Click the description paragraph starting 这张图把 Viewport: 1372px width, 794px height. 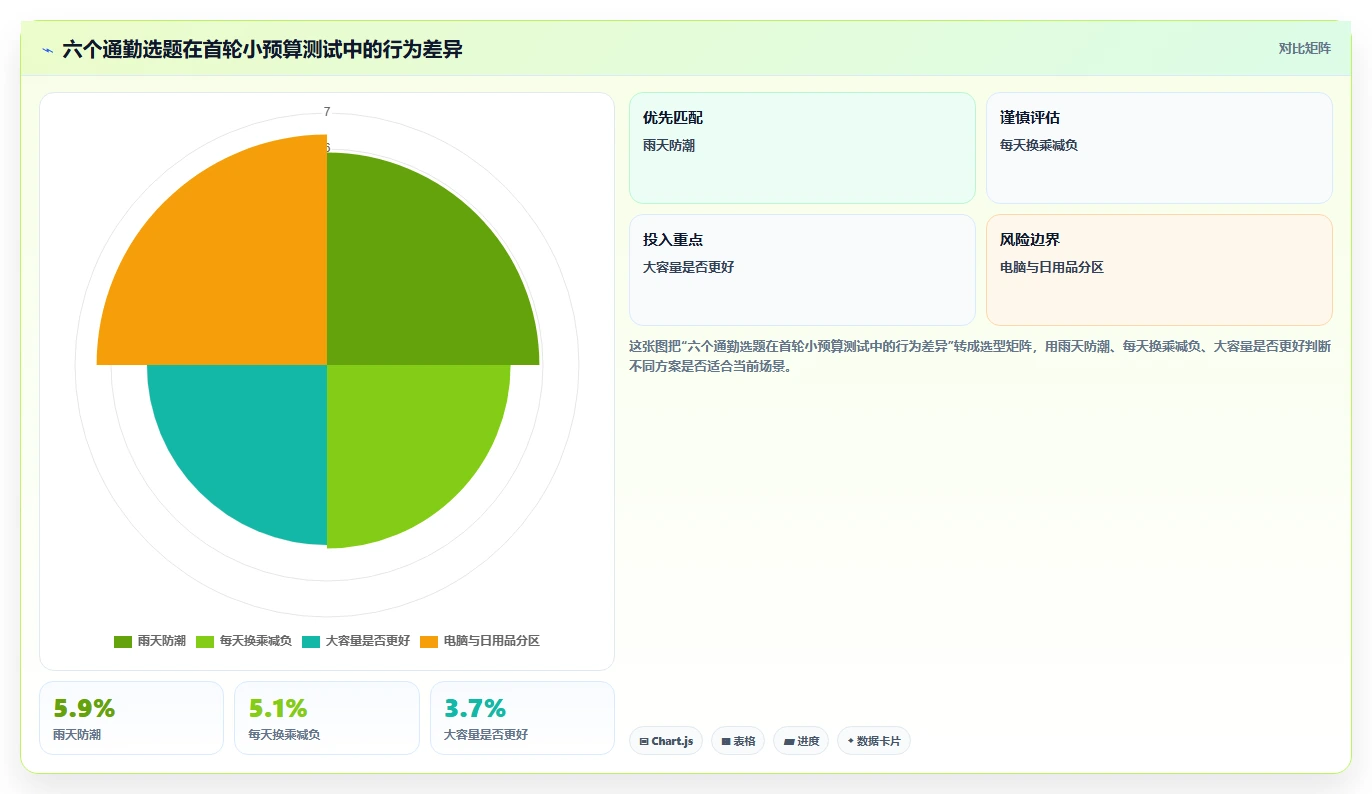980,356
